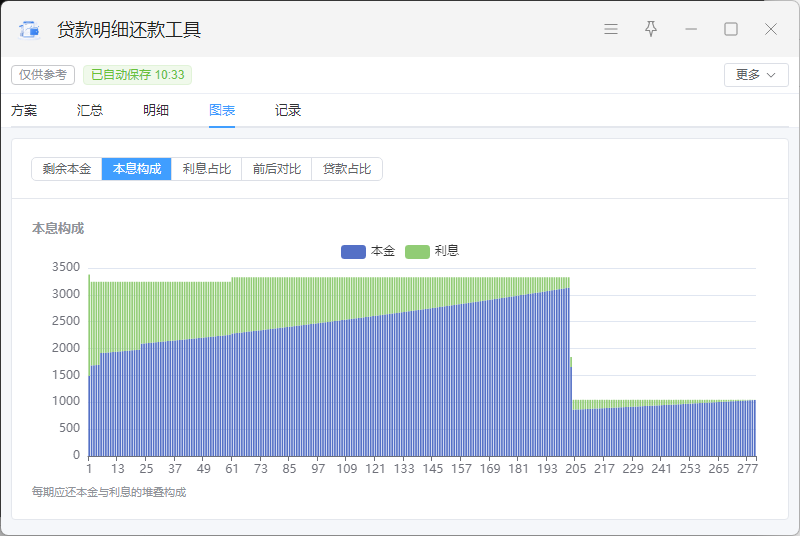
Task: Open the hamburger menu icon
Action: pos(611,29)
